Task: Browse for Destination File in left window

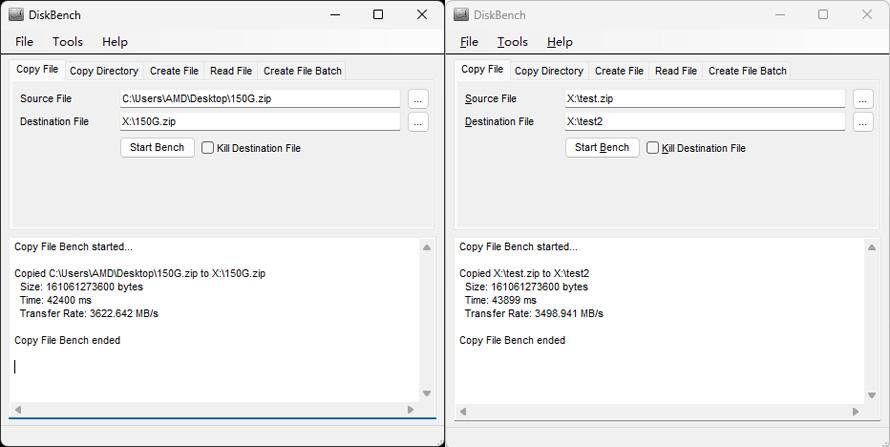Action: [x=418, y=122]
